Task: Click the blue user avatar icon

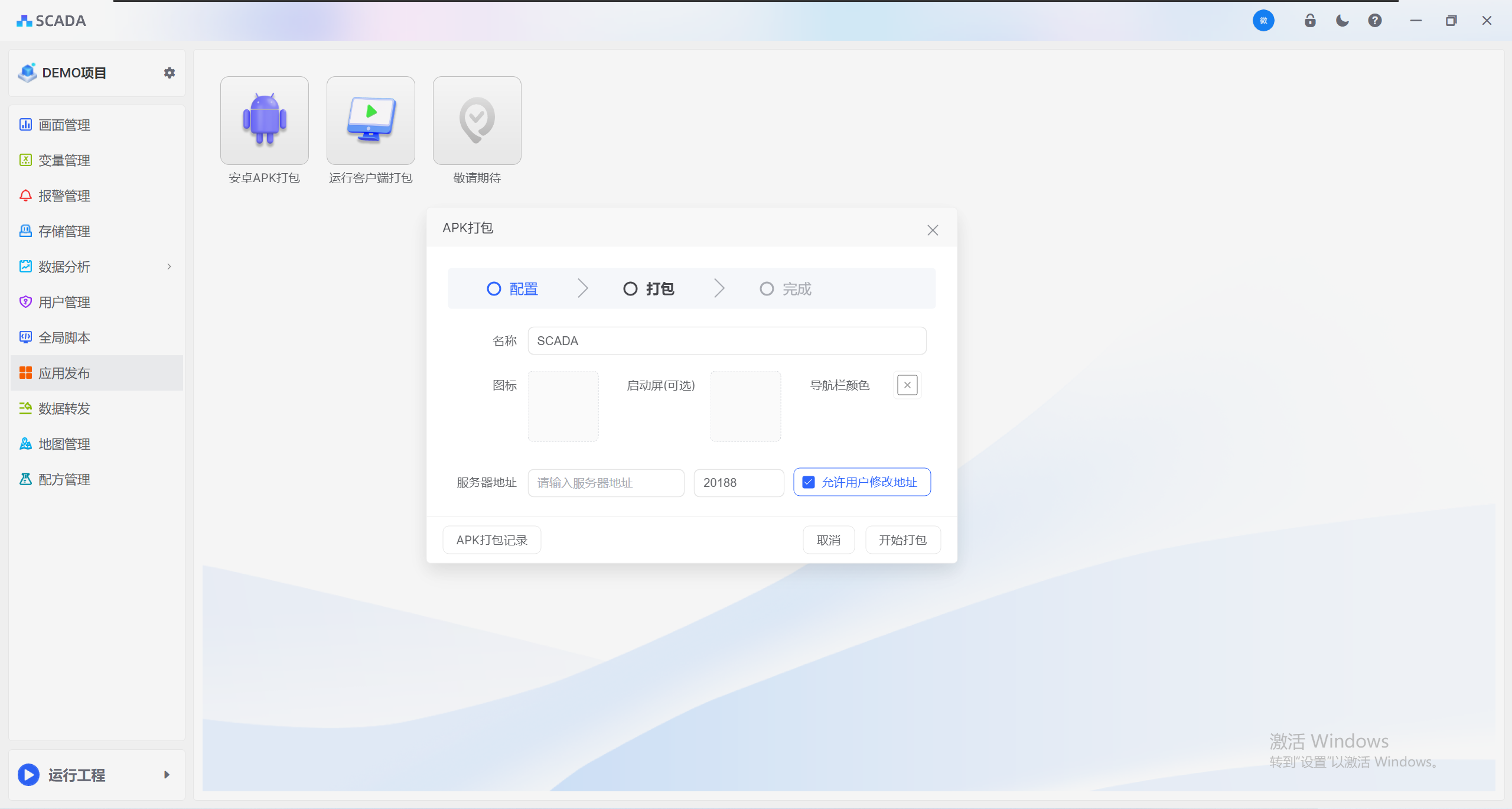Action: [x=1263, y=21]
